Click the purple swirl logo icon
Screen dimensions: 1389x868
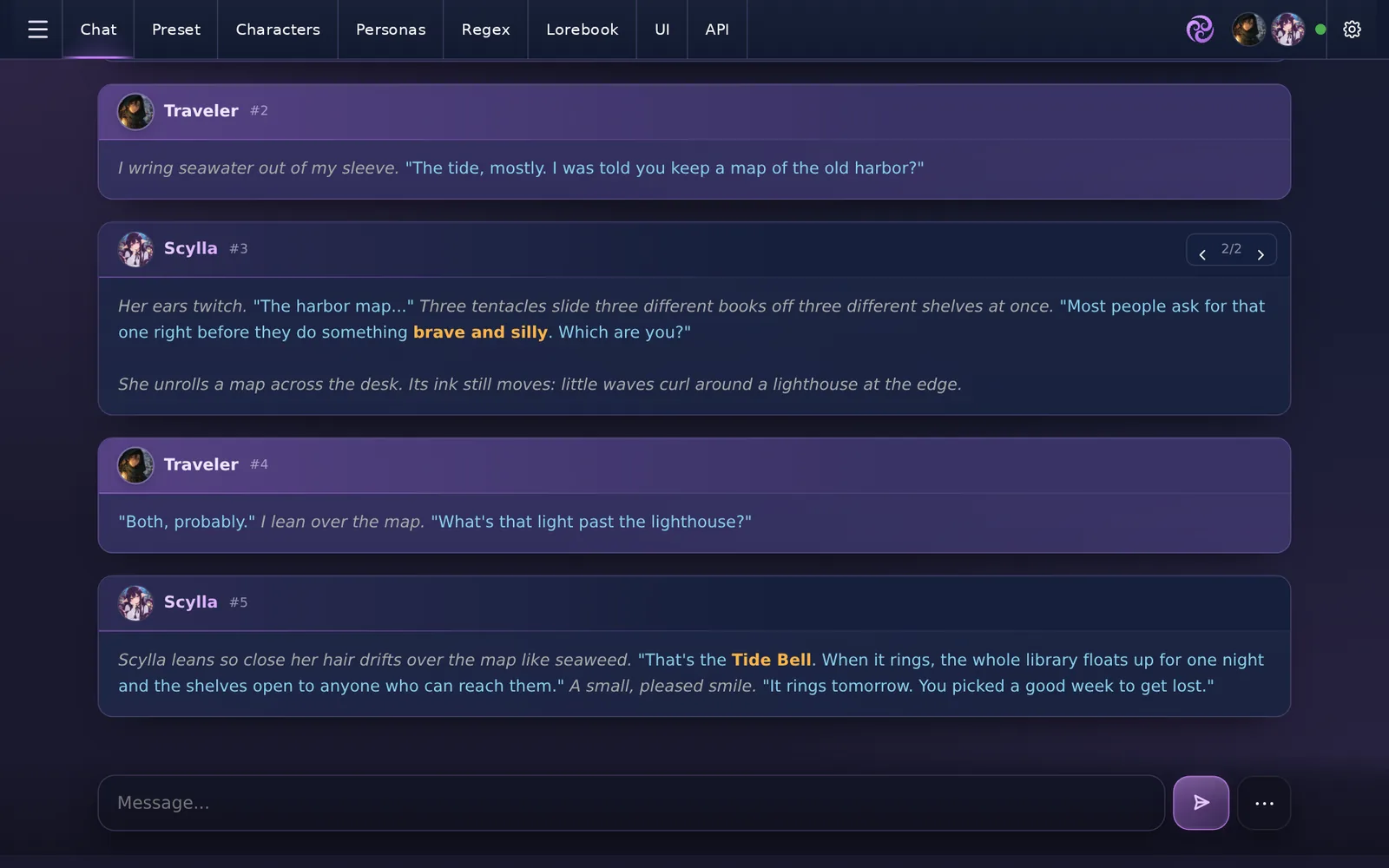click(1200, 30)
